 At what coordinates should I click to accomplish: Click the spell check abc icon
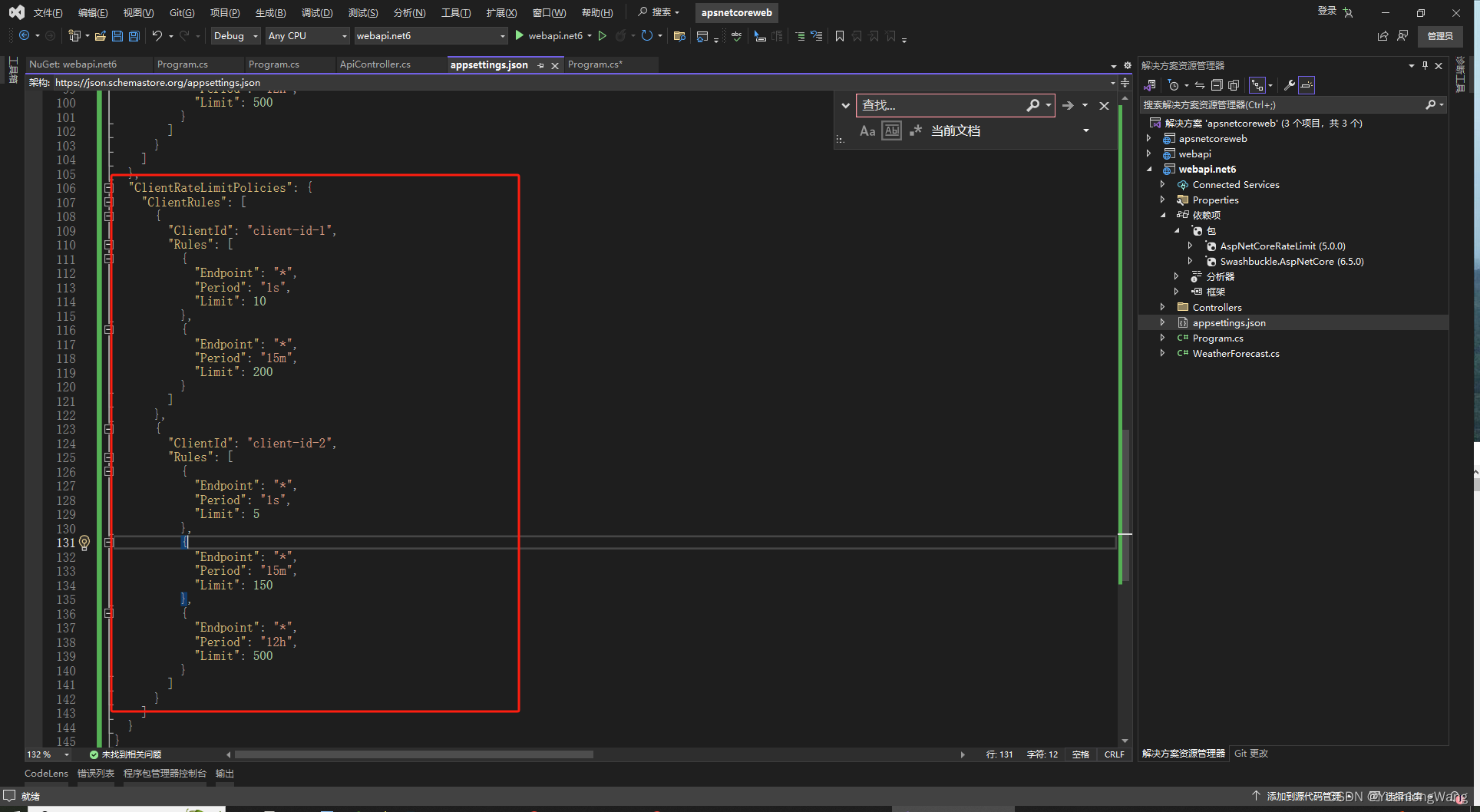click(737, 35)
